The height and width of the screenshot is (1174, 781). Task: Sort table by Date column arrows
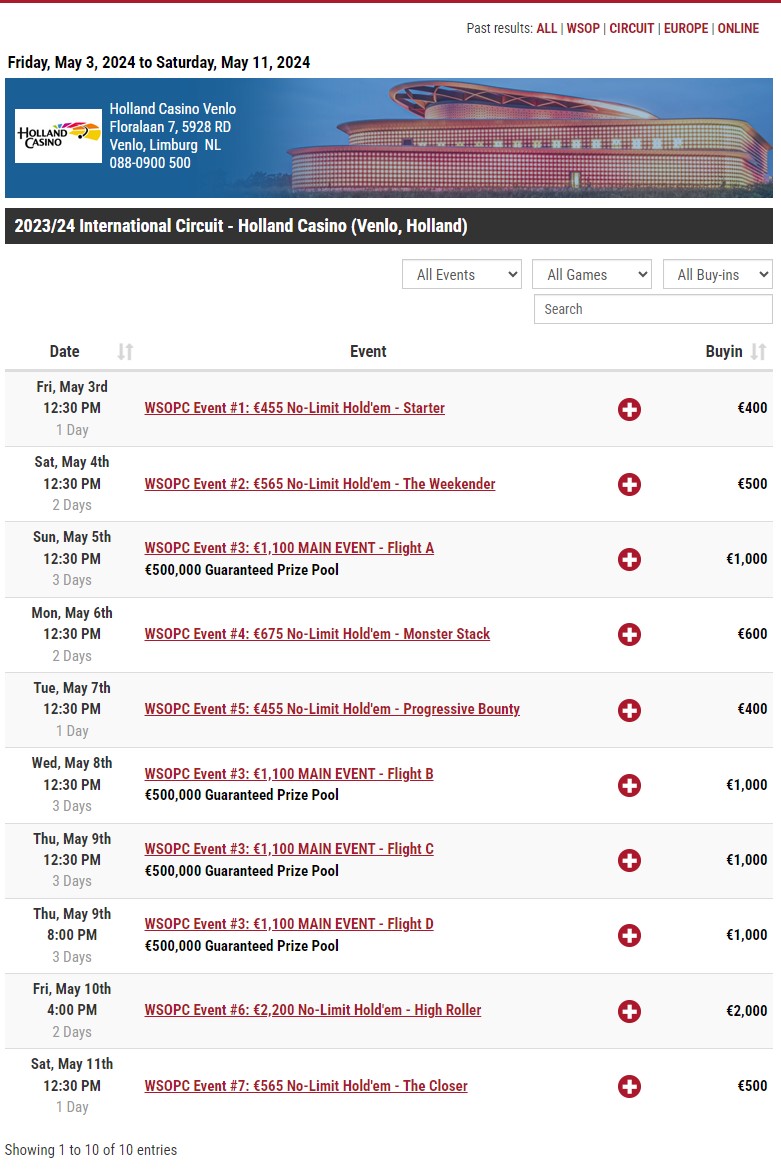[x=125, y=351]
